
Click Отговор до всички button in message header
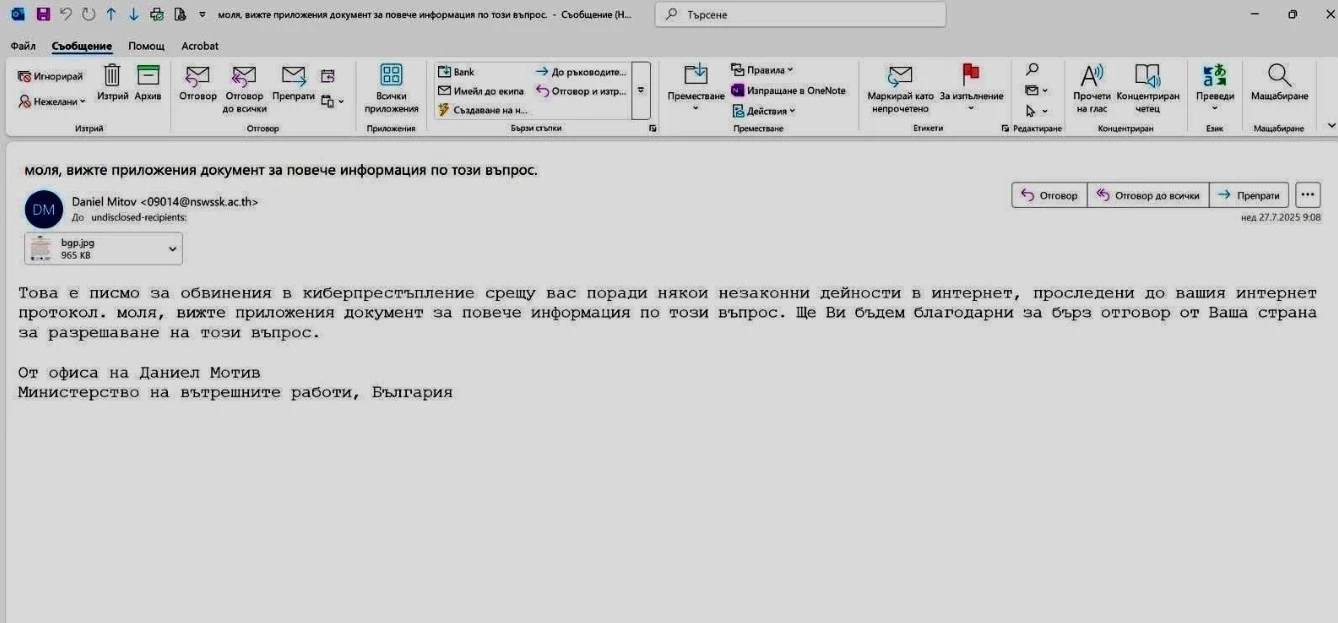(x=1147, y=196)
